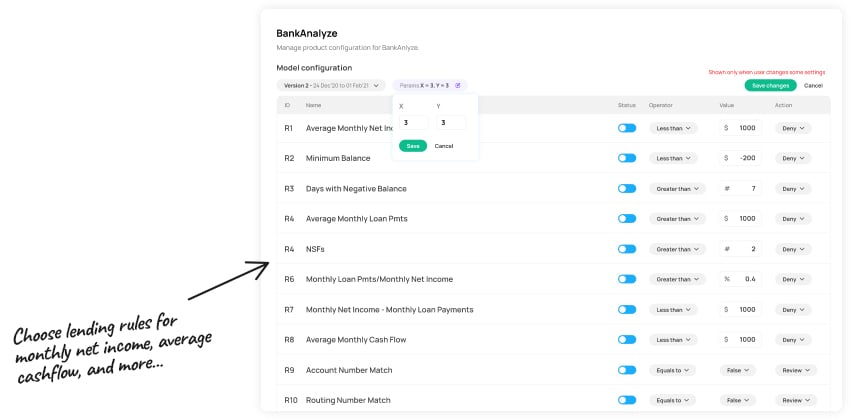The width and height of the screenshot is (851, 420).
Task: Click the Minimum Balance value field showing -200
Action: coord(740,158)
